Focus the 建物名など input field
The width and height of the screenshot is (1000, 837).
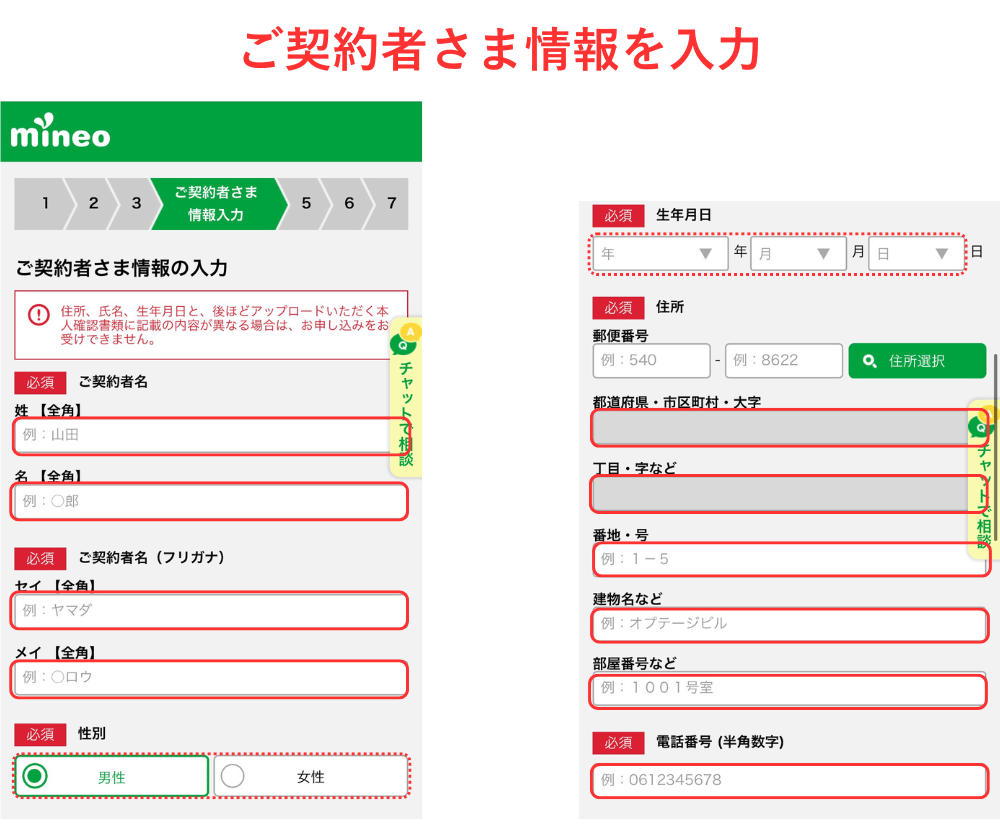[790, 625]
